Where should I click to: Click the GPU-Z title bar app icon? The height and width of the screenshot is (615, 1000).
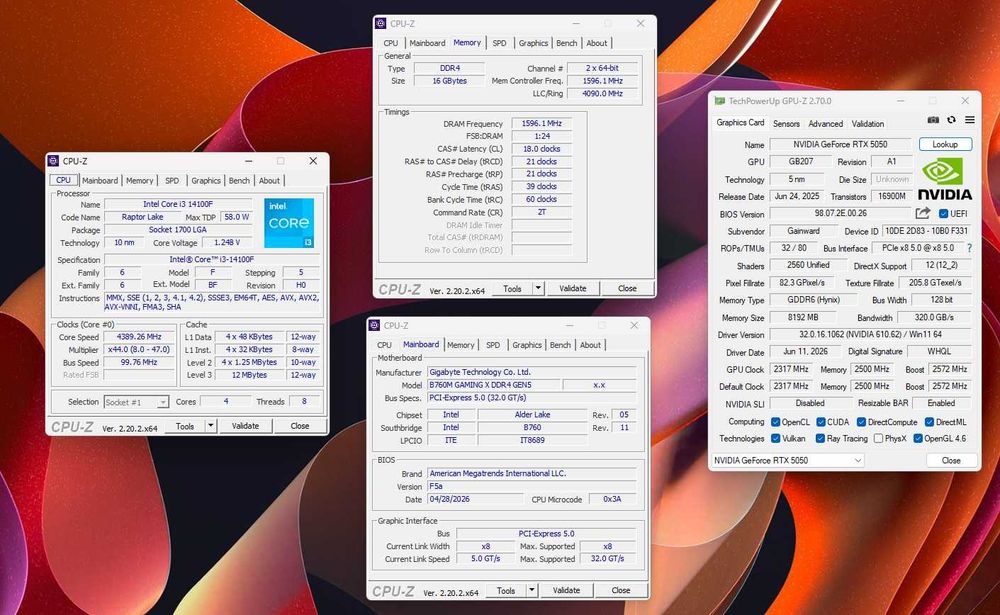pyautogui.click(x=720, y=101)
